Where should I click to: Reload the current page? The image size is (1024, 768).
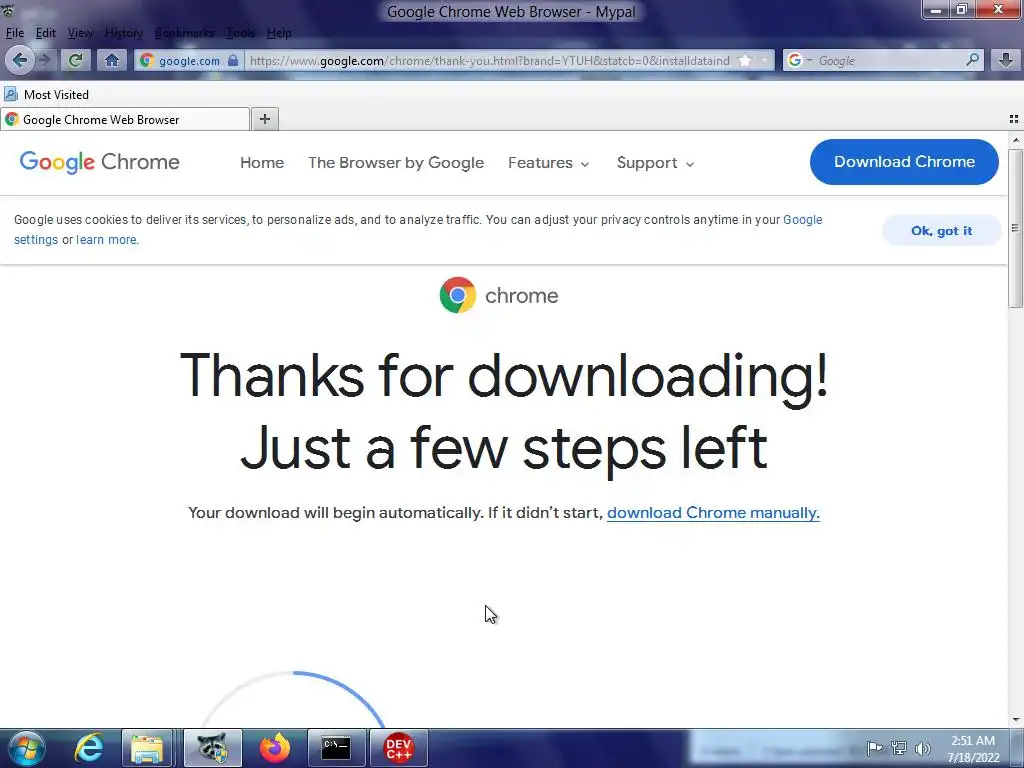[x=75, y=60]
